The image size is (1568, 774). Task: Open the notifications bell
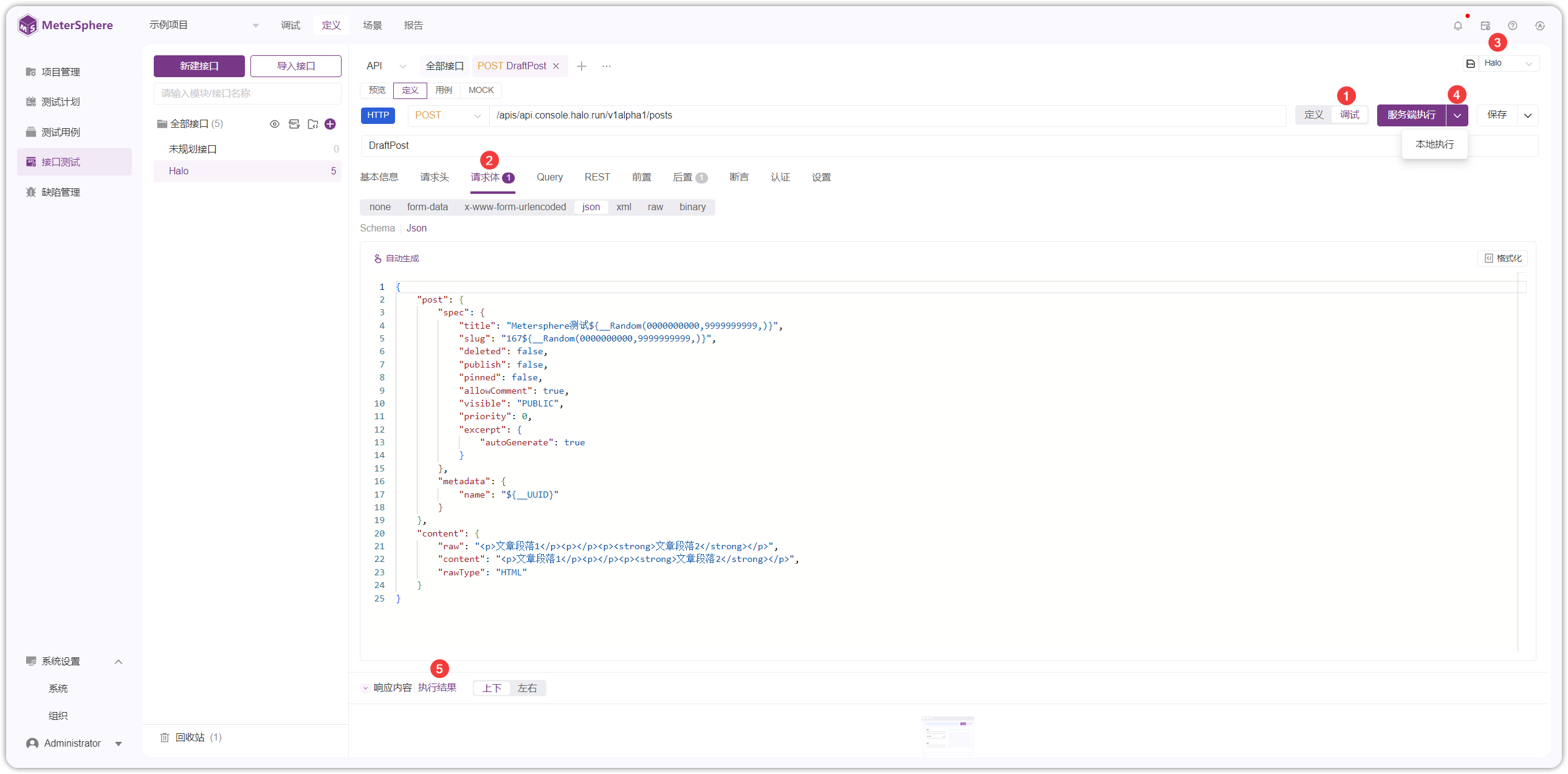pos(1457,26)
